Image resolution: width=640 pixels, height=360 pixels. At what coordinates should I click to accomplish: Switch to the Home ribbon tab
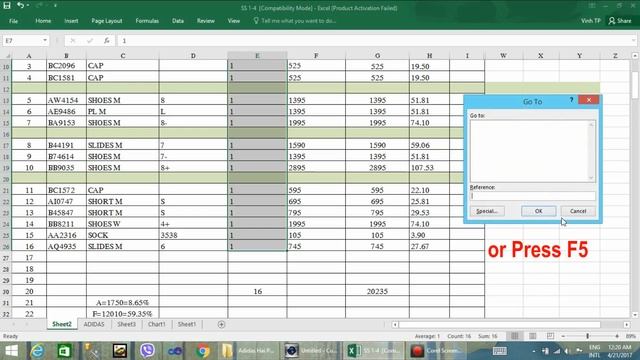click(43, 21)
